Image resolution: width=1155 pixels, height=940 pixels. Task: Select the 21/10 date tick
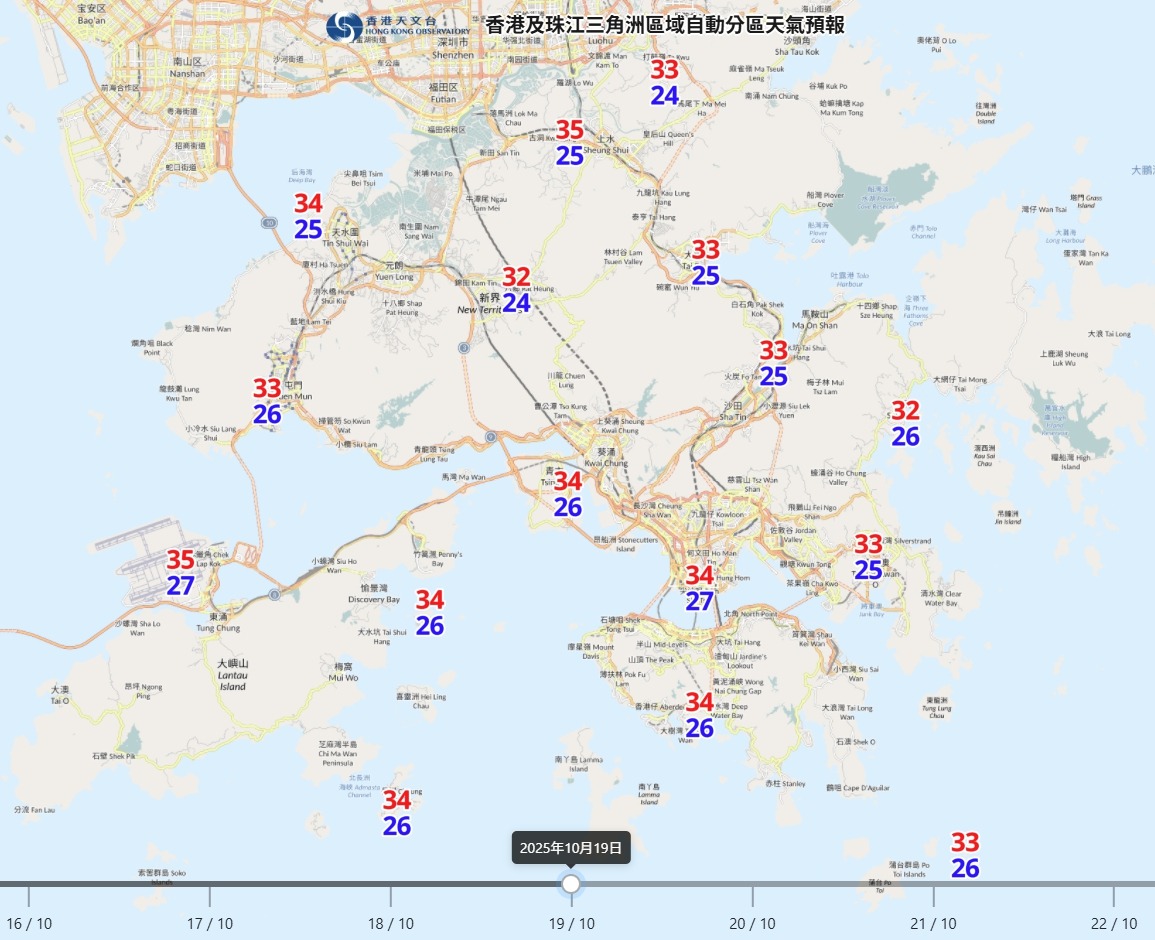pos(933,896)
